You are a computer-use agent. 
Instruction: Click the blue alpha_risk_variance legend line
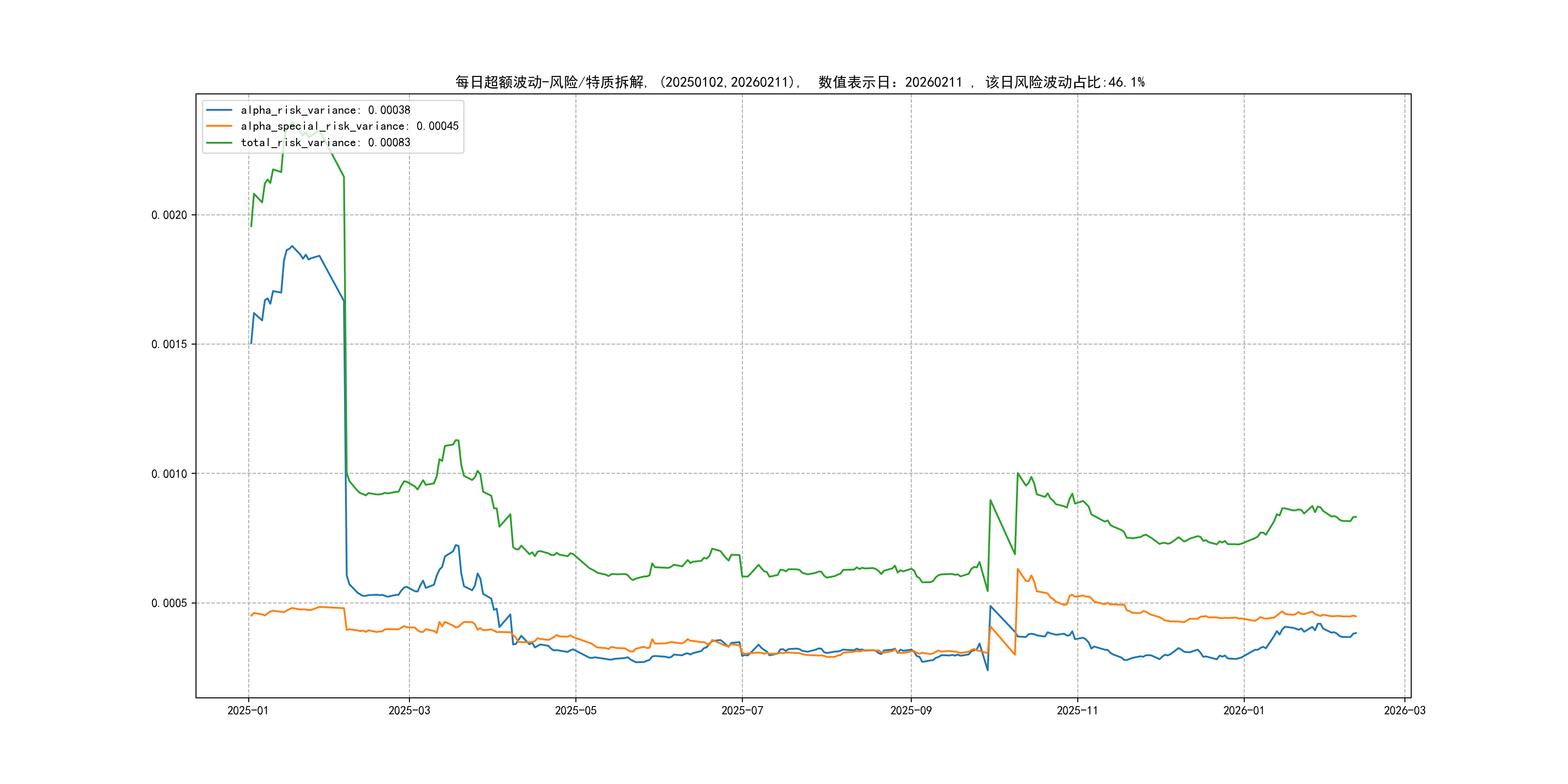[219, 110]
